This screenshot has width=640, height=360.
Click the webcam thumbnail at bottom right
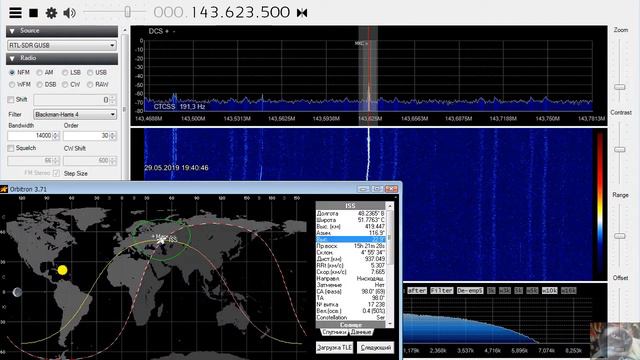[x=615, y=341]
